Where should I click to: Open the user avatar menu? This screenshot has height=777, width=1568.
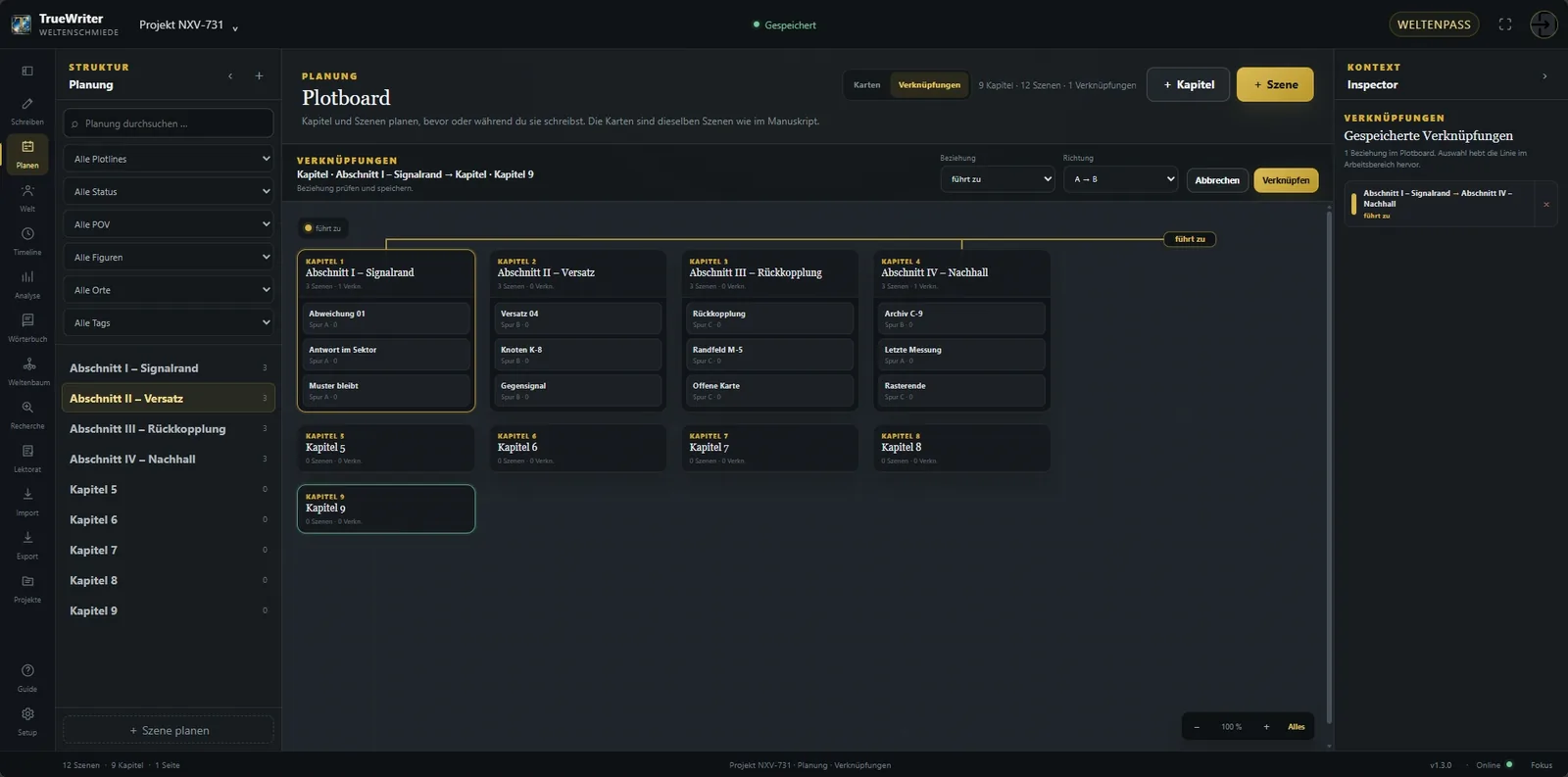coord(1543,24)
